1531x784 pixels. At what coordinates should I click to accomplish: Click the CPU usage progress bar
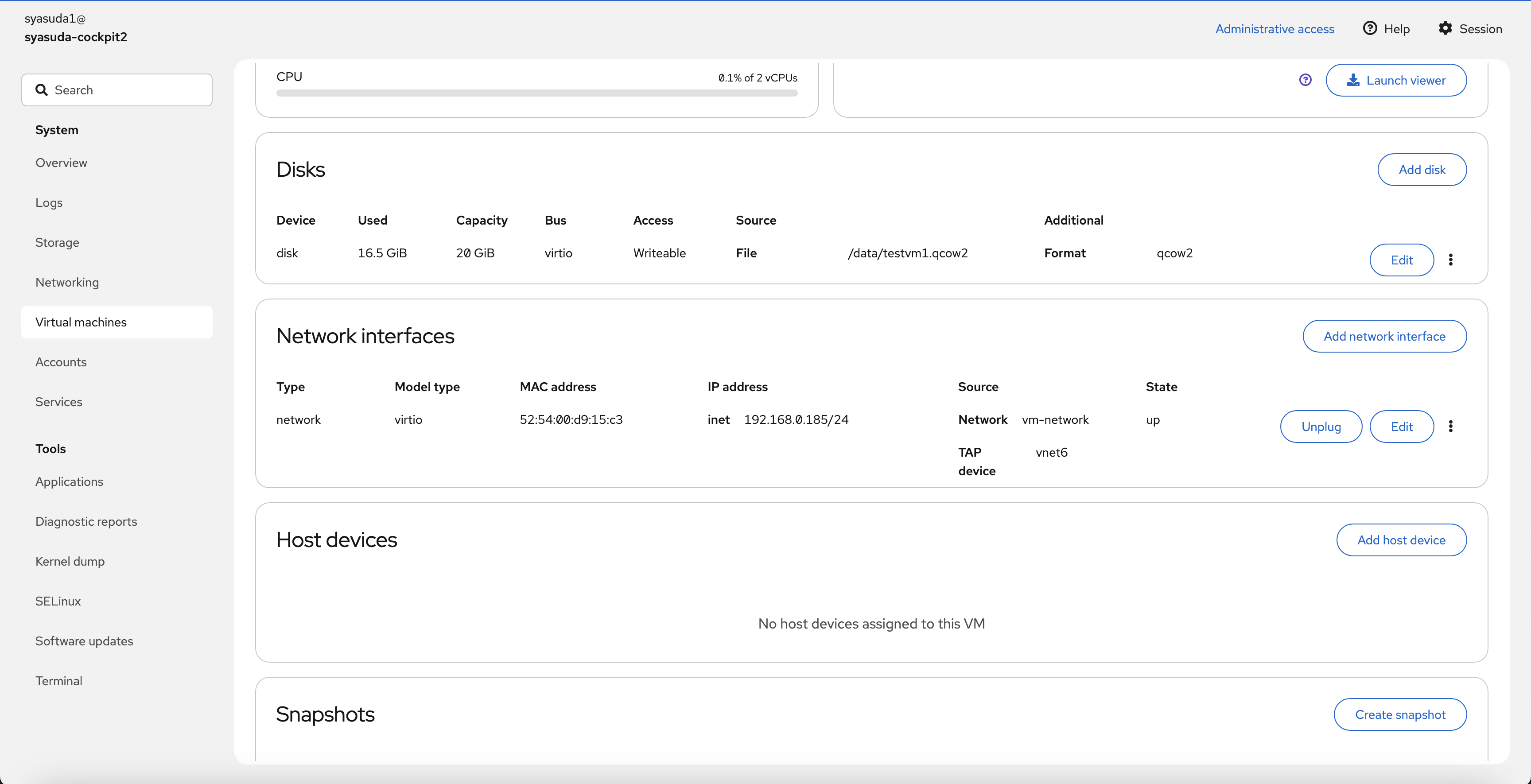(x=536, y=93)
